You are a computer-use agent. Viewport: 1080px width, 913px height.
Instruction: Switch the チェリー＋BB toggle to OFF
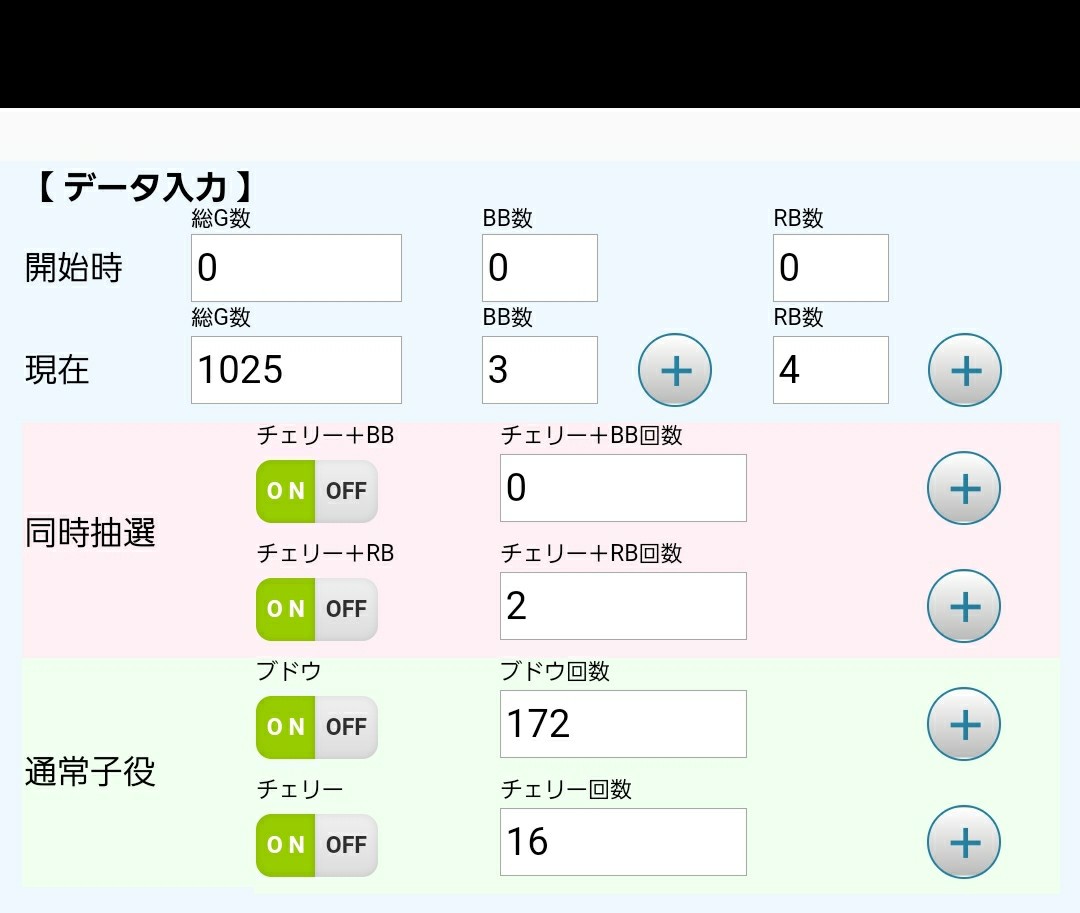coord(345,491)
